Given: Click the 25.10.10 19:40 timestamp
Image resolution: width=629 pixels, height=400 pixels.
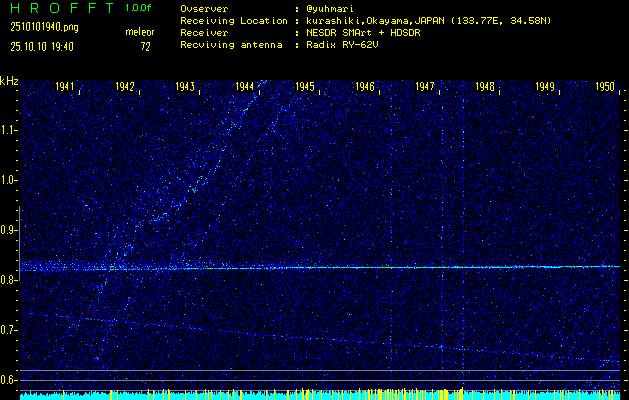Looking at the screenshot, I should 45,46.
